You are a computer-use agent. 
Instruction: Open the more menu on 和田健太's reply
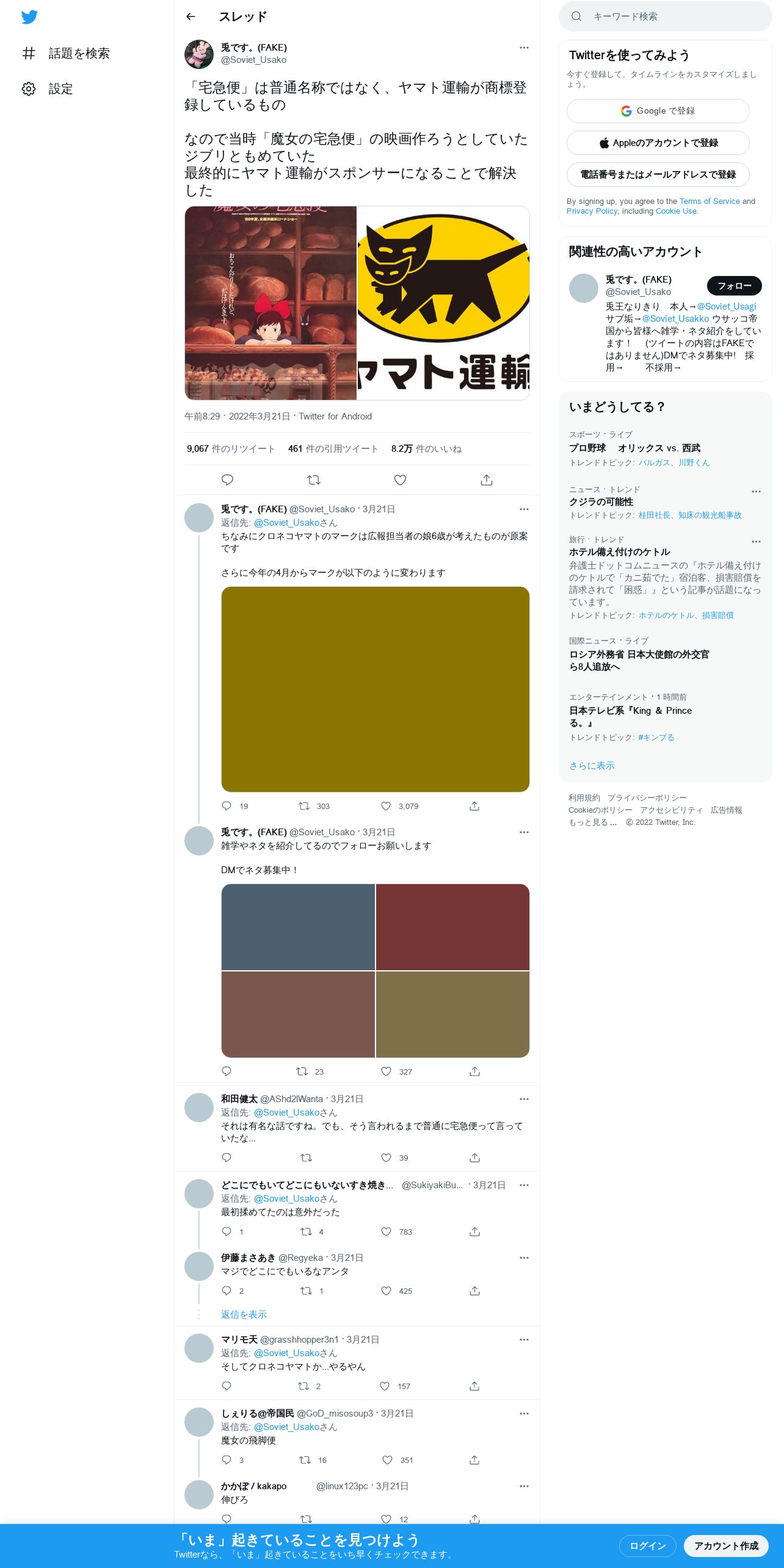[524, 1098]
